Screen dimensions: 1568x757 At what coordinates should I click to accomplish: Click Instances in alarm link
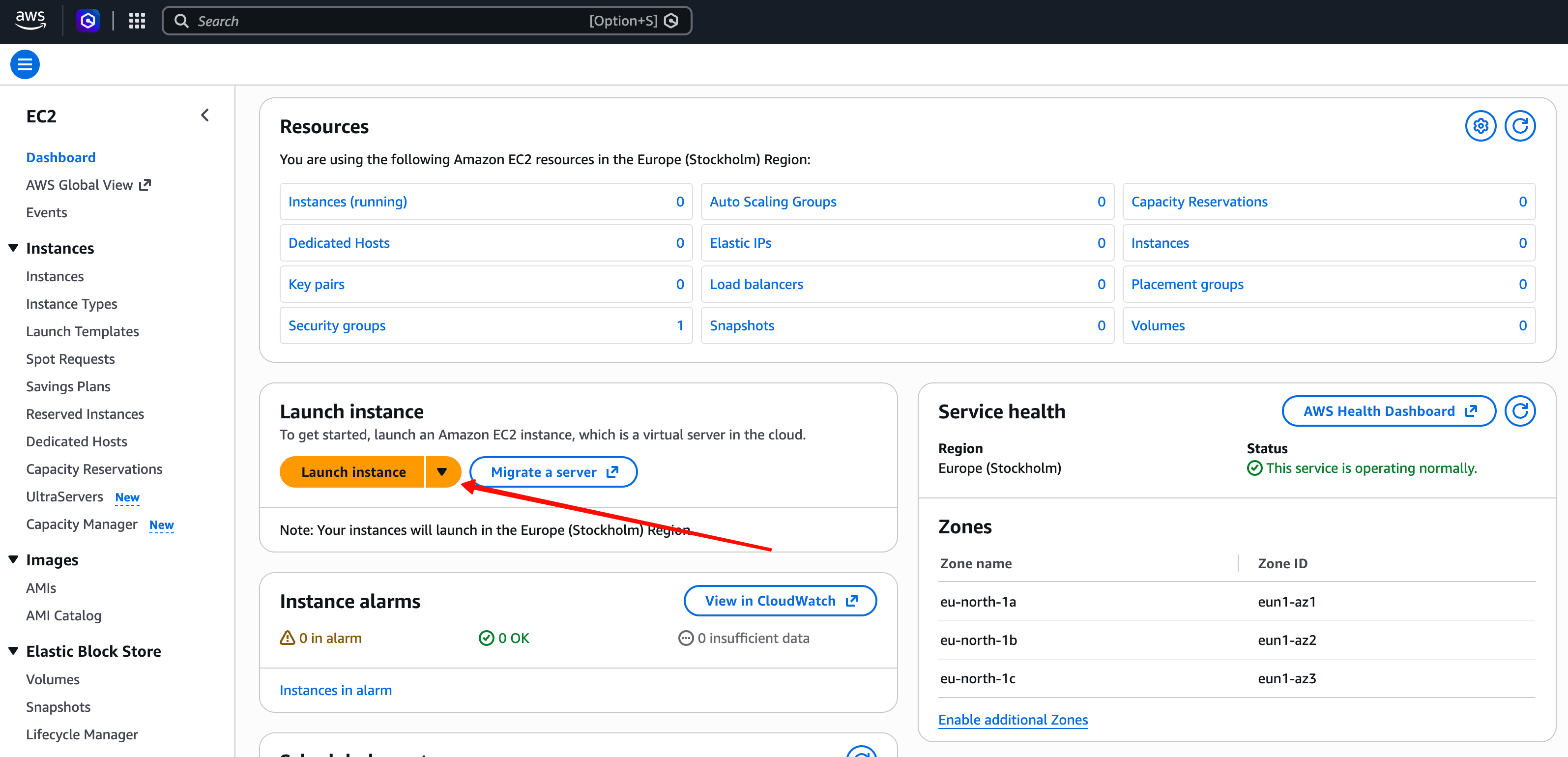coord(335,690)
